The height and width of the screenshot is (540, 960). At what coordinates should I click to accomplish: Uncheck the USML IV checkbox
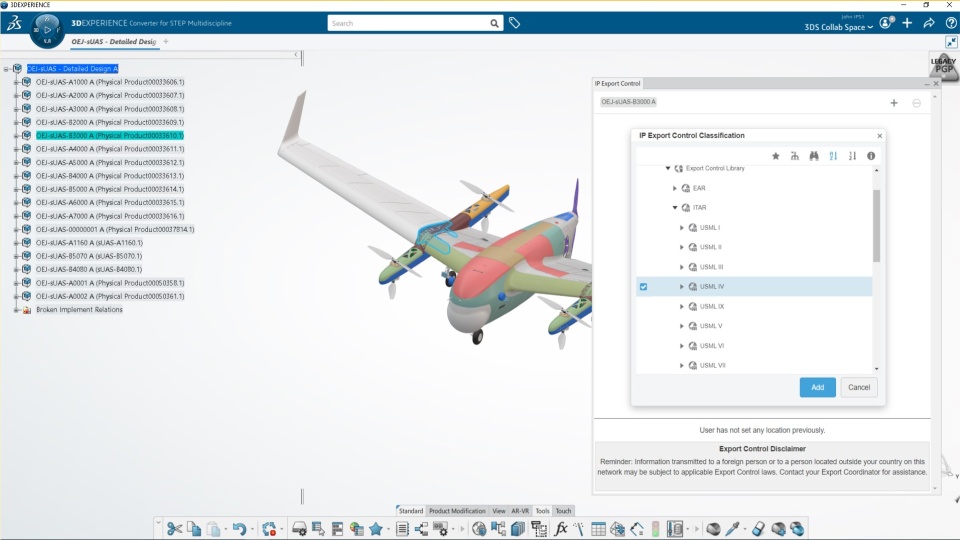point(643,287)
